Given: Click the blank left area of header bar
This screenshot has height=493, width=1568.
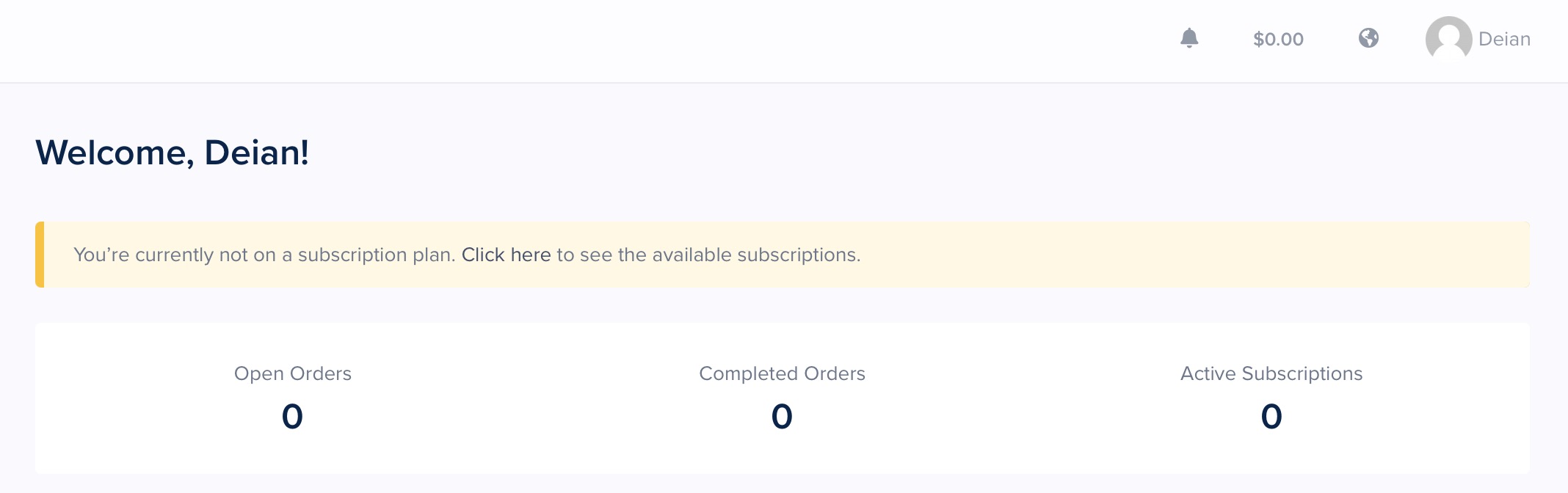Looking at the screenshot, I should click(514, 40).
